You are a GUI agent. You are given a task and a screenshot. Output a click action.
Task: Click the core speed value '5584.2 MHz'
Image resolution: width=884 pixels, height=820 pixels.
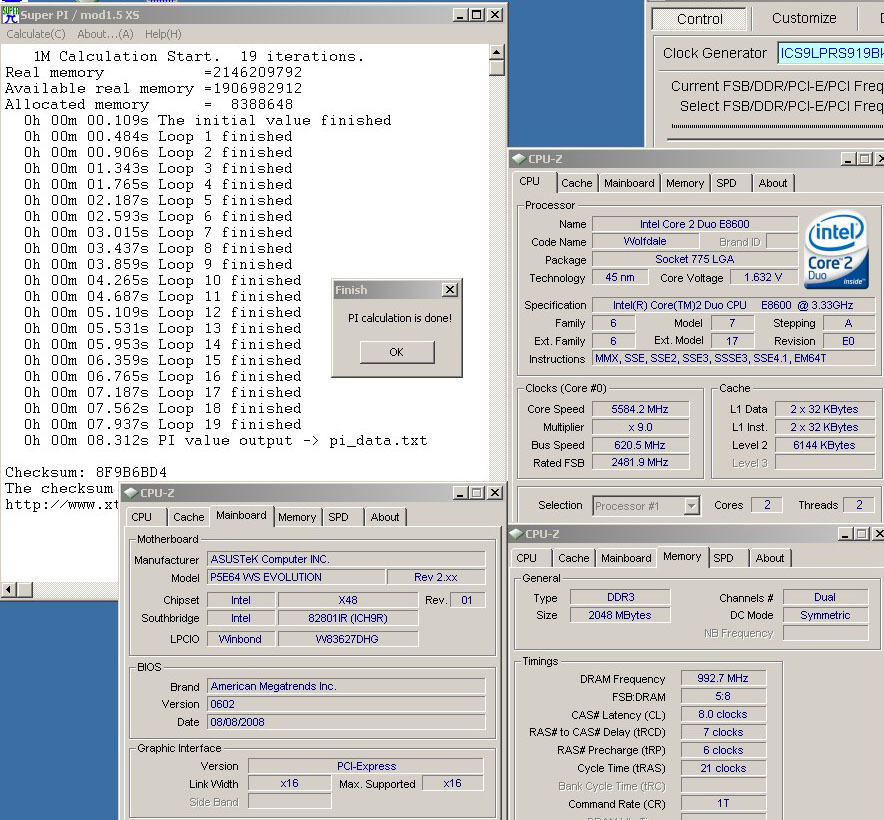point(640,409)
